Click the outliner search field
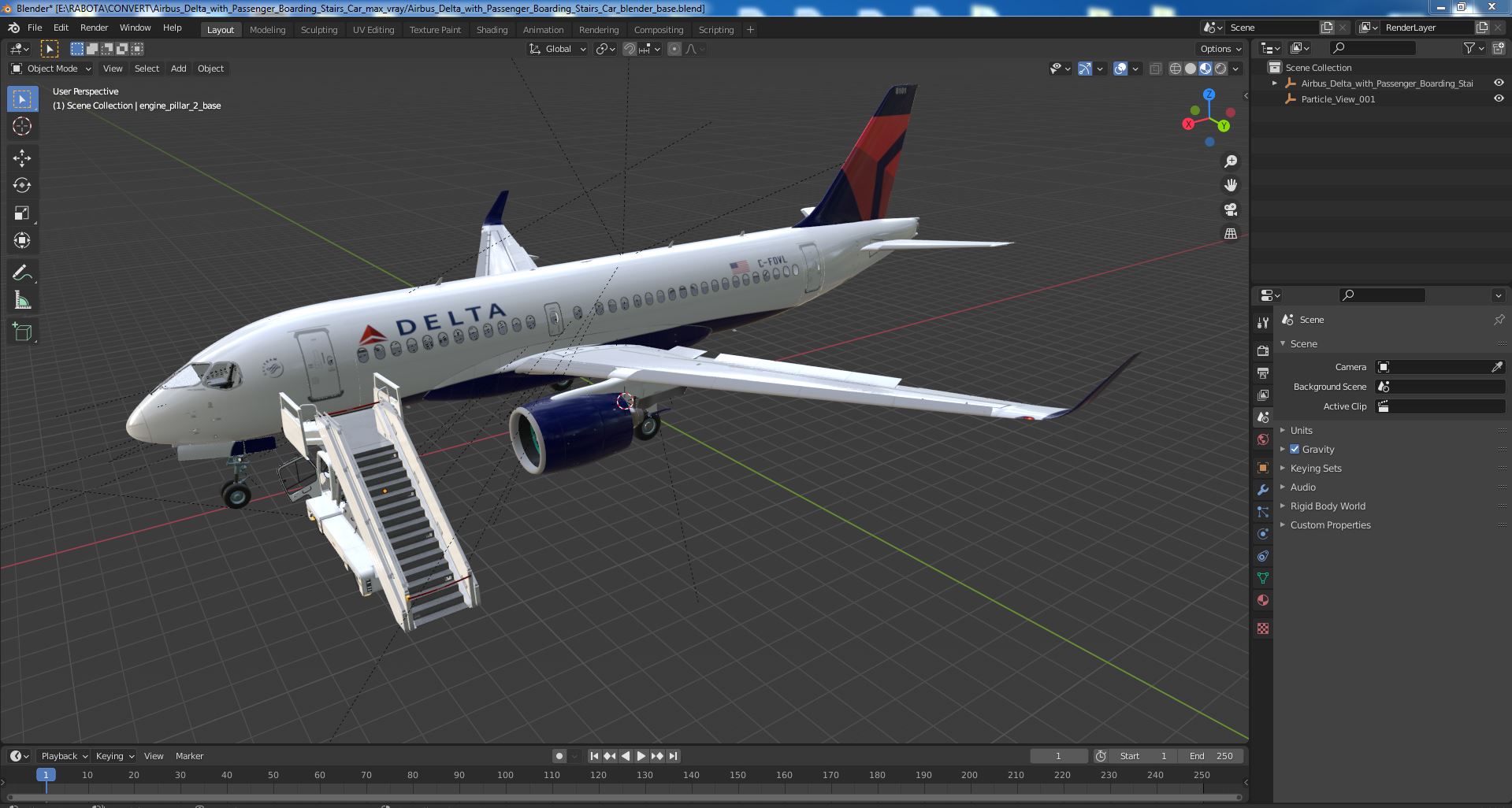 pos(1373,48)
